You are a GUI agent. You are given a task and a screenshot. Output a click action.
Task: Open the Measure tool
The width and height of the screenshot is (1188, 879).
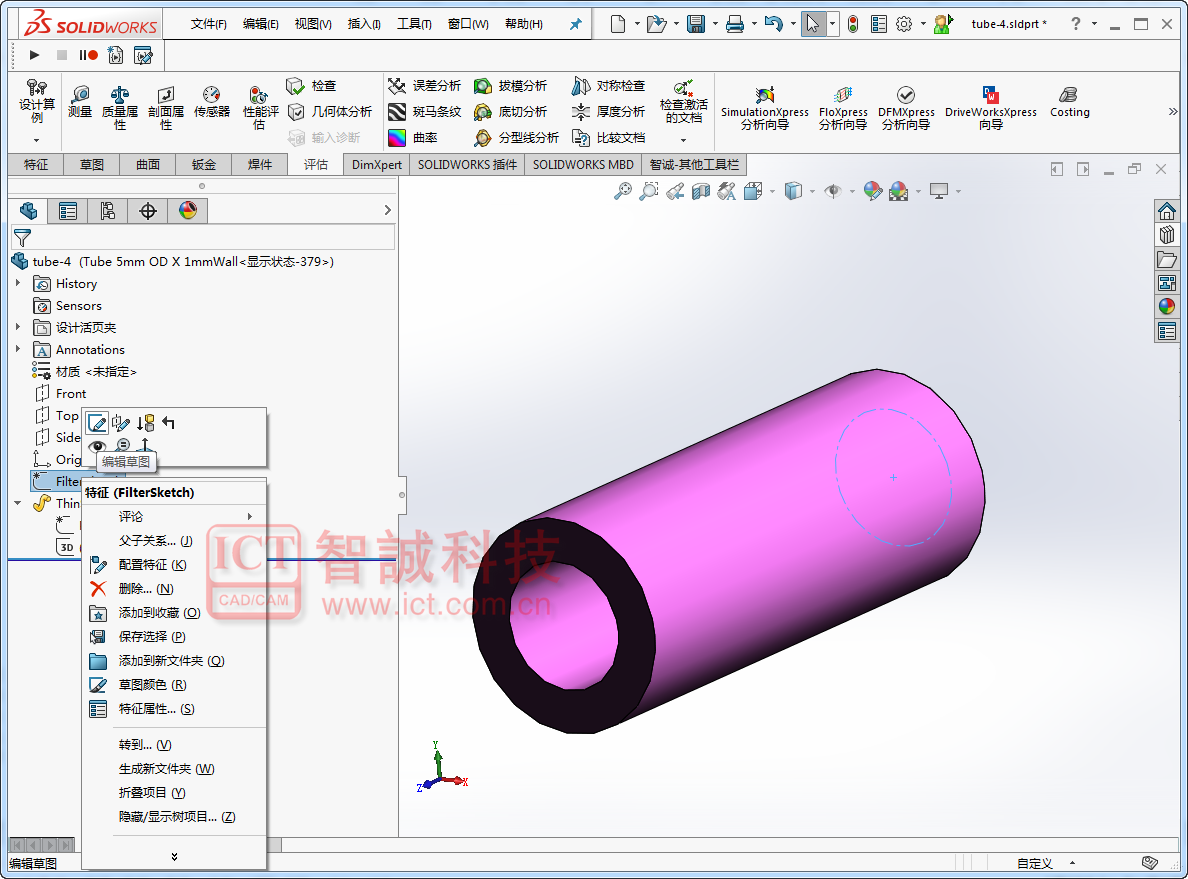(80, 103)
